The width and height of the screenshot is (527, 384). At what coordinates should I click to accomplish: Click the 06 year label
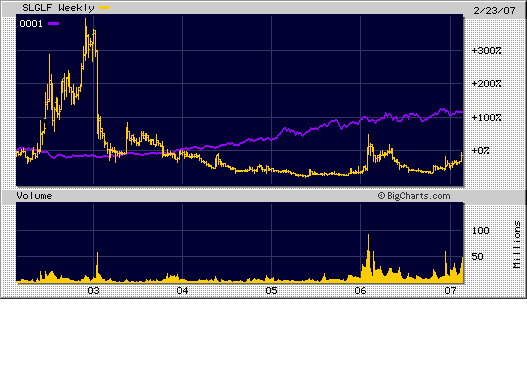360,291
